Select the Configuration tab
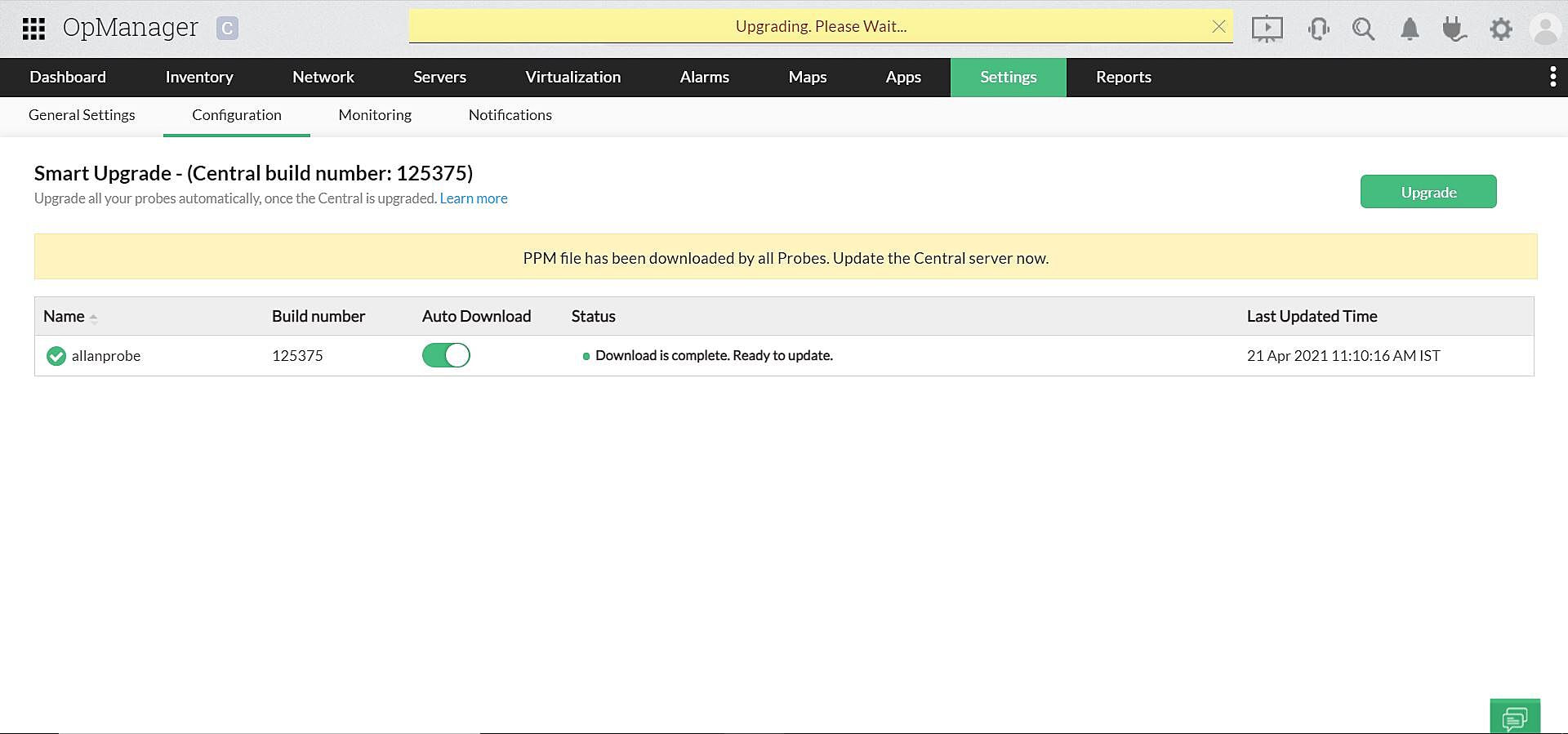The height and width of the screenshot is (734, 1568). tap(237, 115)
